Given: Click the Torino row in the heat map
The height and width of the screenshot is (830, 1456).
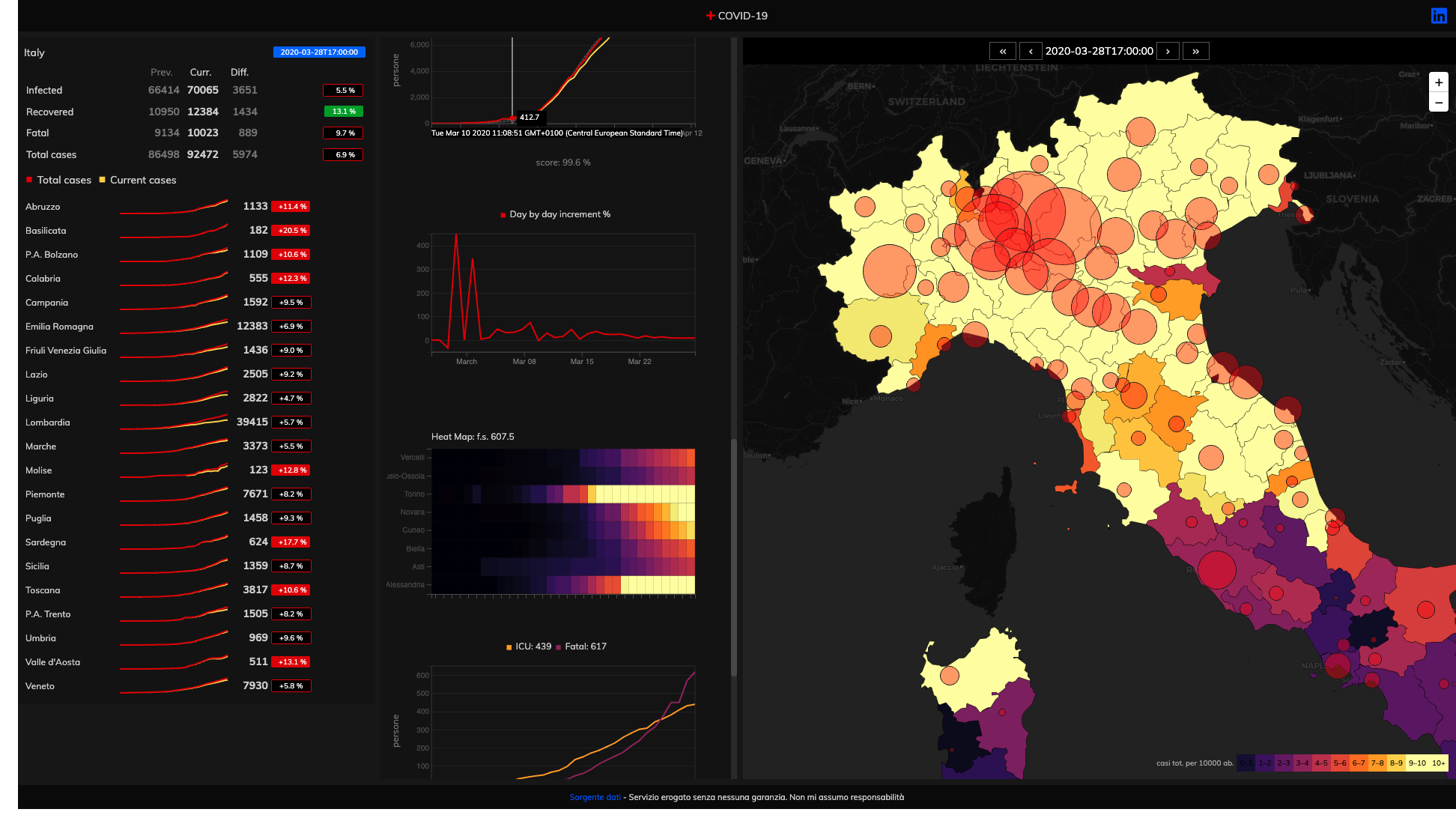Looking at the screenshot, I should pyautogui.click(x=562, y=494).
